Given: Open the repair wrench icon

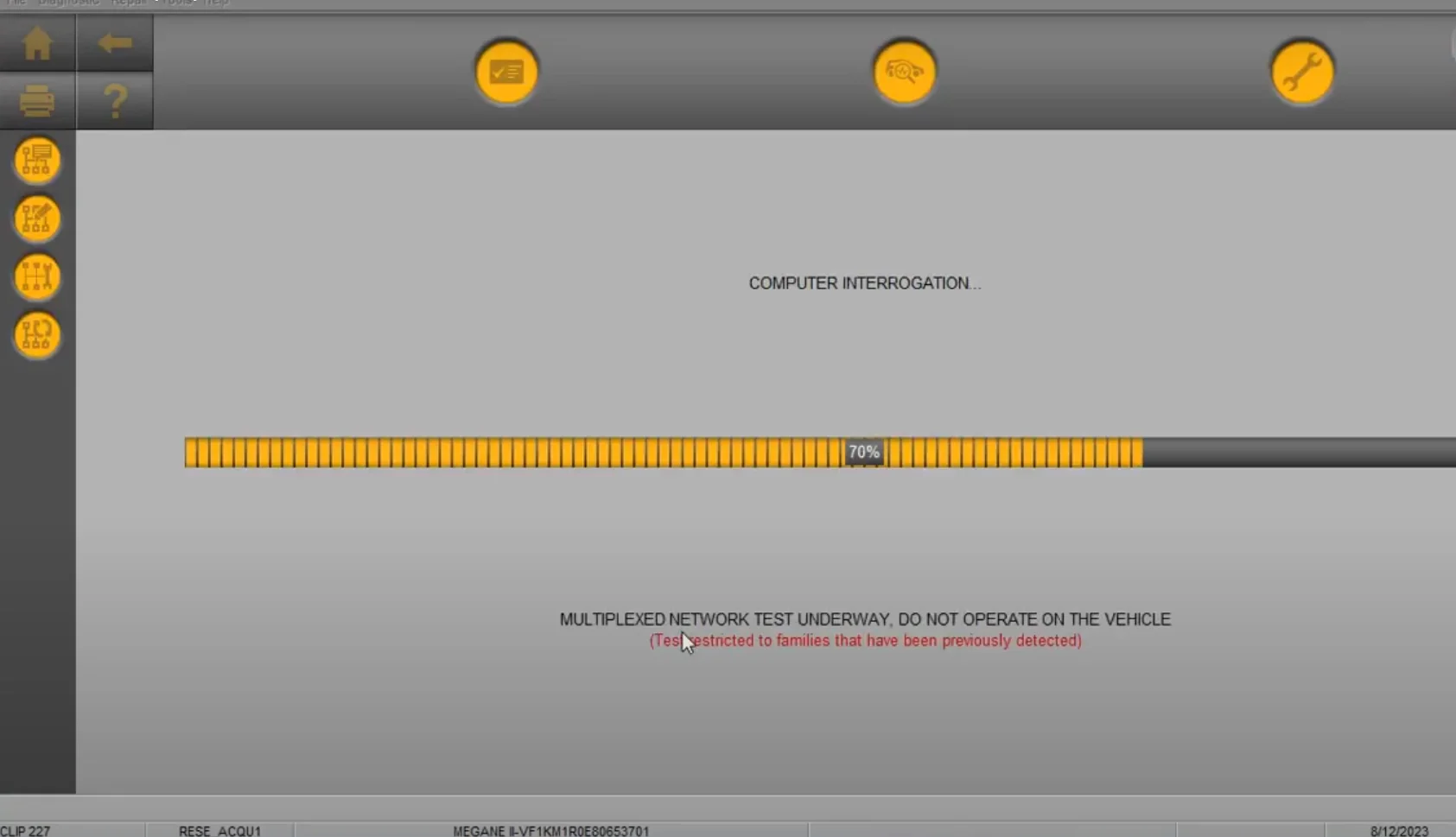Looking at the screenshot, I should [x=1302, y=72].
